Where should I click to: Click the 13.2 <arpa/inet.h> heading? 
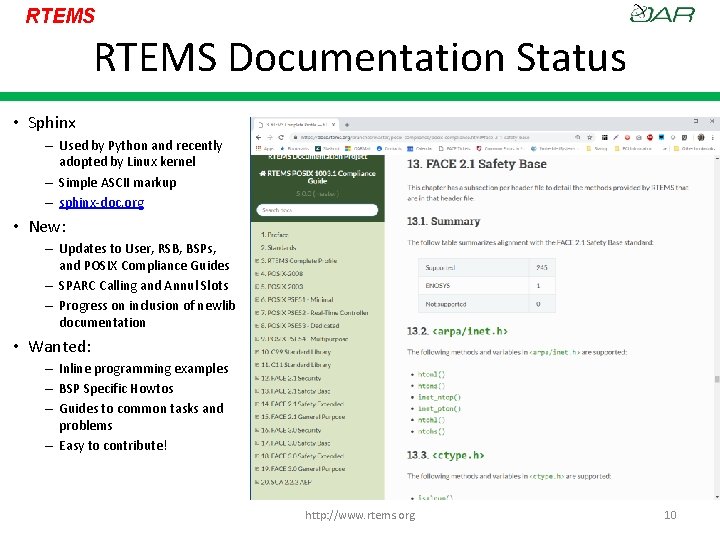pos(457,331)
